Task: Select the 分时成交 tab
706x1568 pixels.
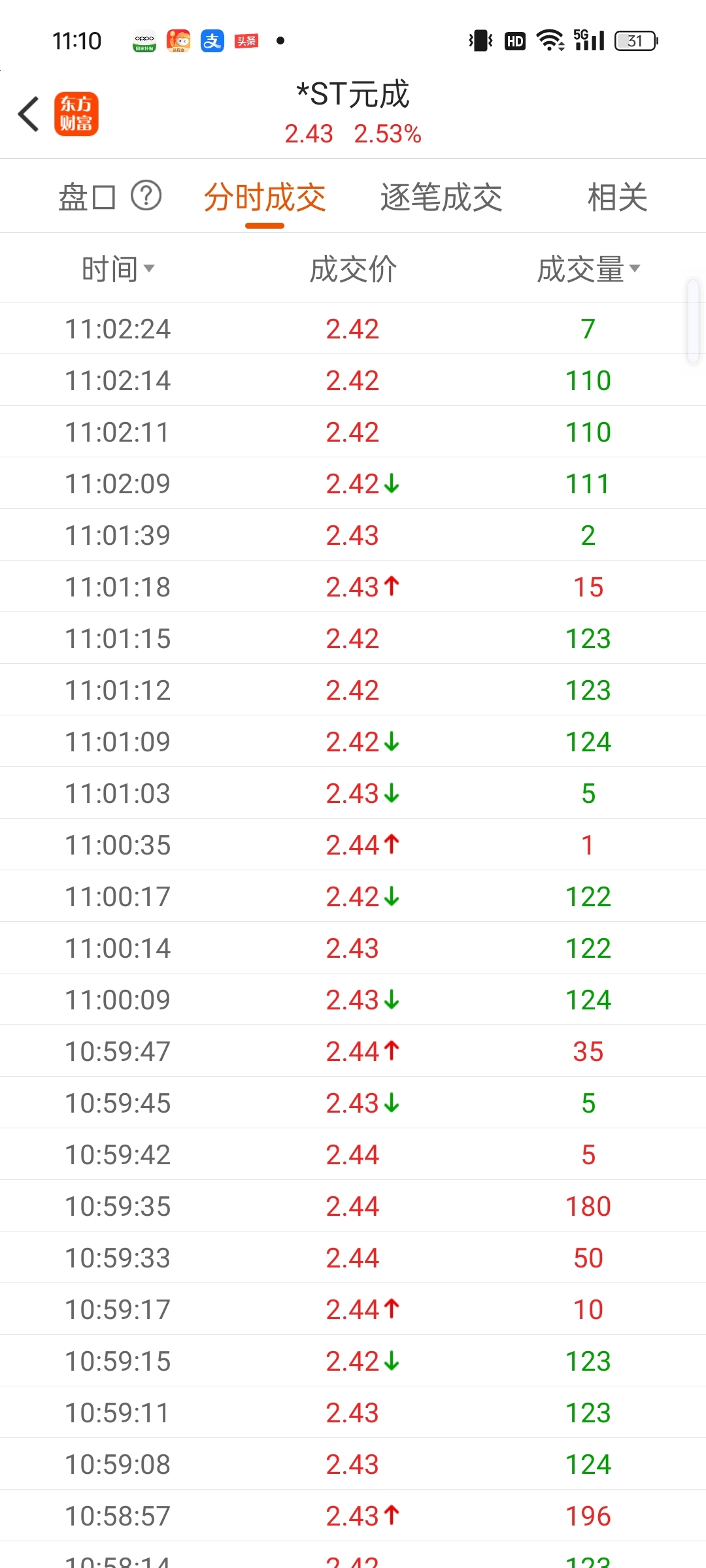Action: (x=265, y=197)
